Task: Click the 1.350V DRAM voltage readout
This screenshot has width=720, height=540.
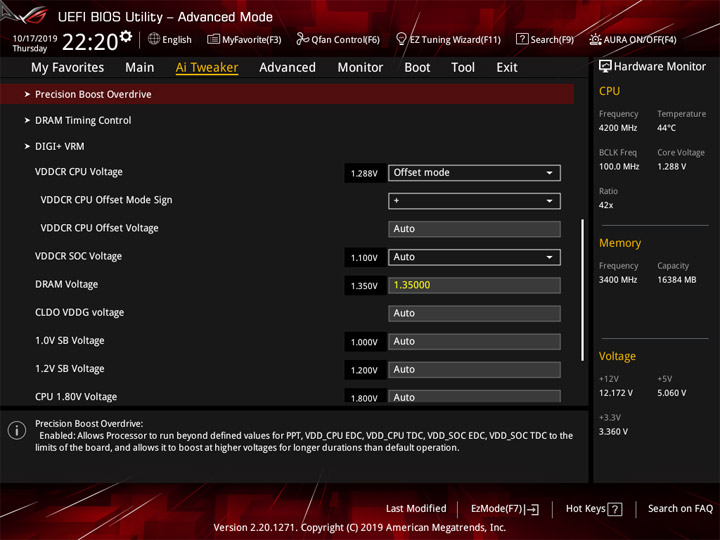Action: [x=365, y=286]
